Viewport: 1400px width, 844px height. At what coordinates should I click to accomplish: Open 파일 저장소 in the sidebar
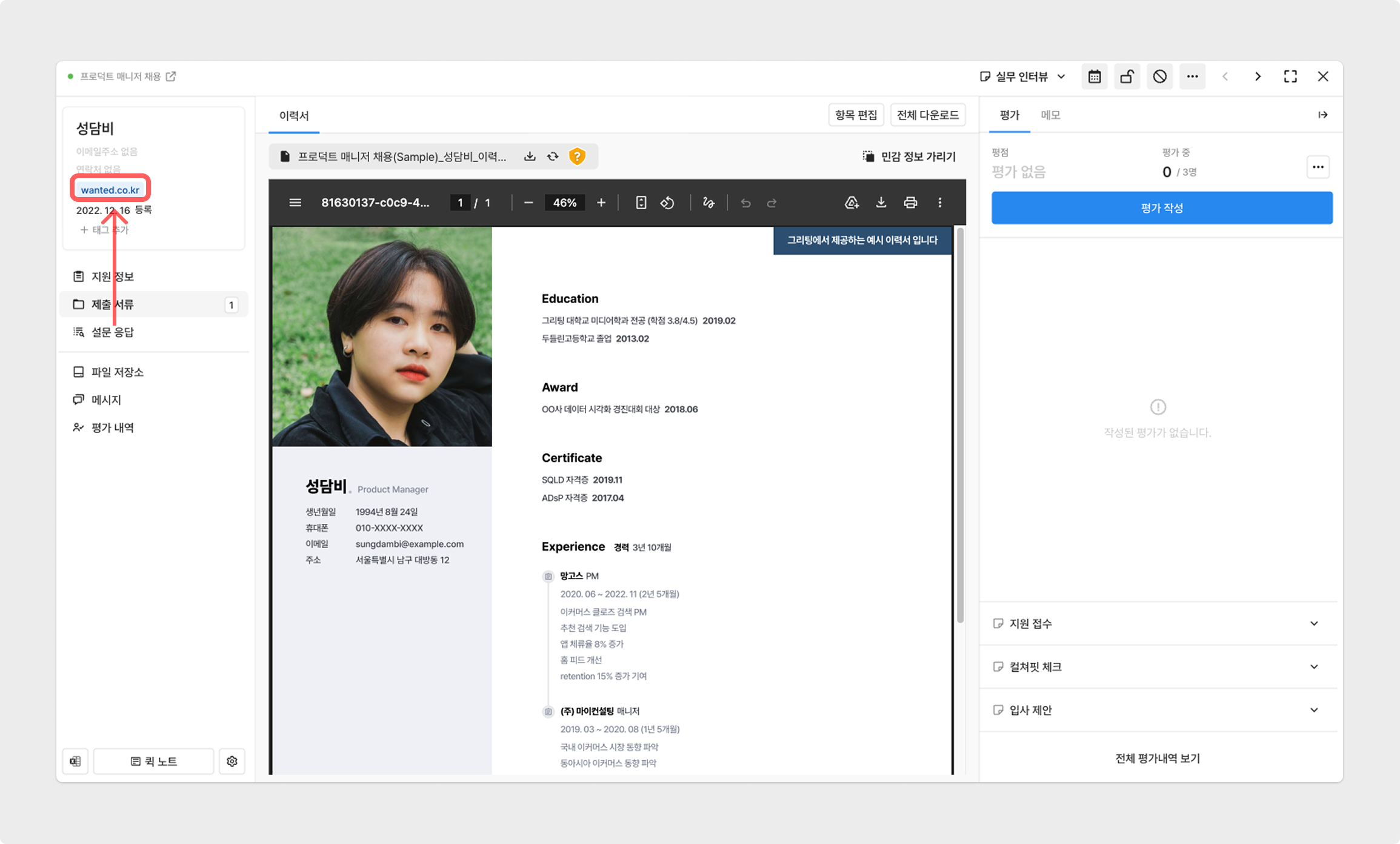tap(154, 372)
